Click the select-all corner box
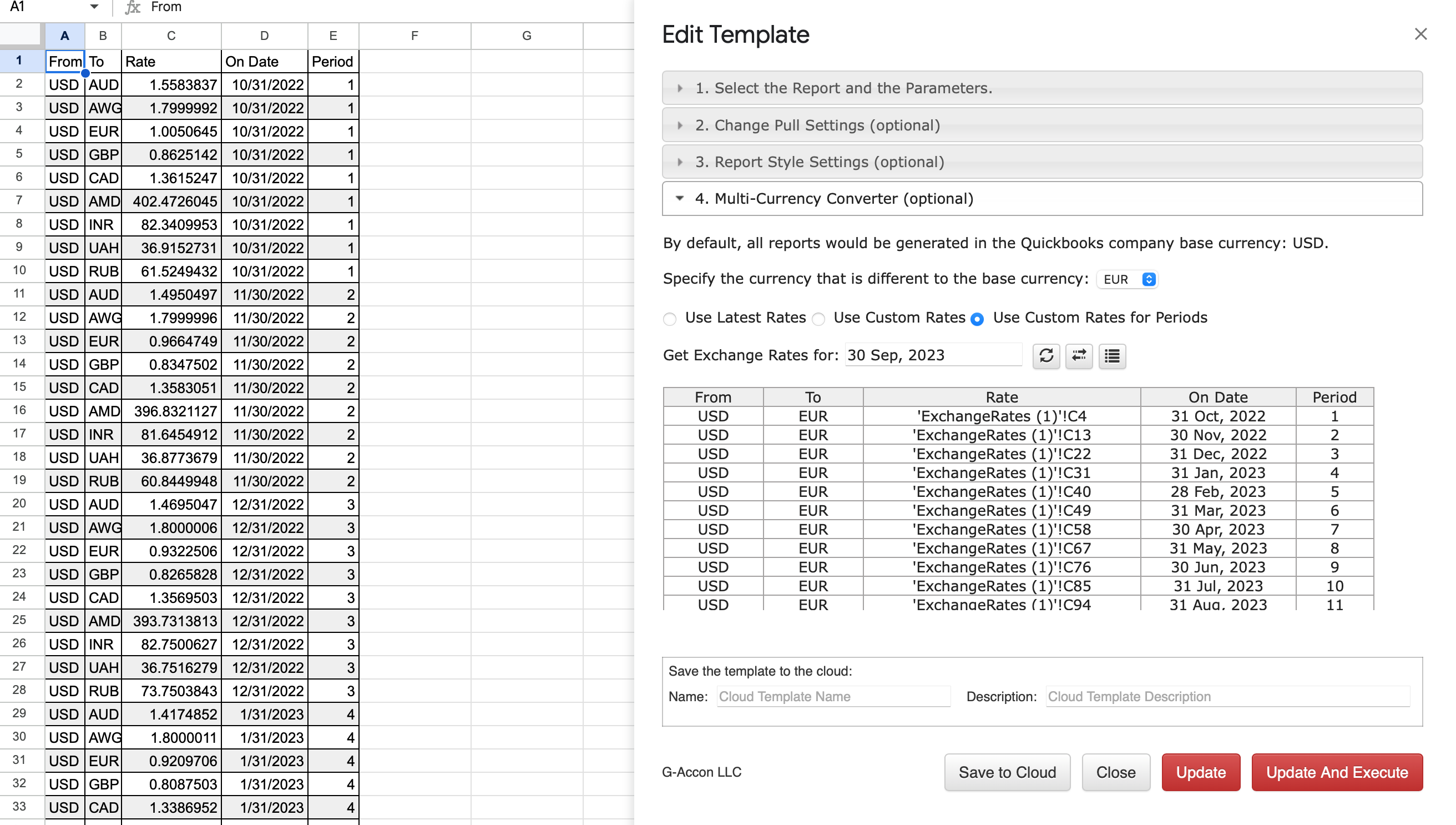 coord(22,35)
